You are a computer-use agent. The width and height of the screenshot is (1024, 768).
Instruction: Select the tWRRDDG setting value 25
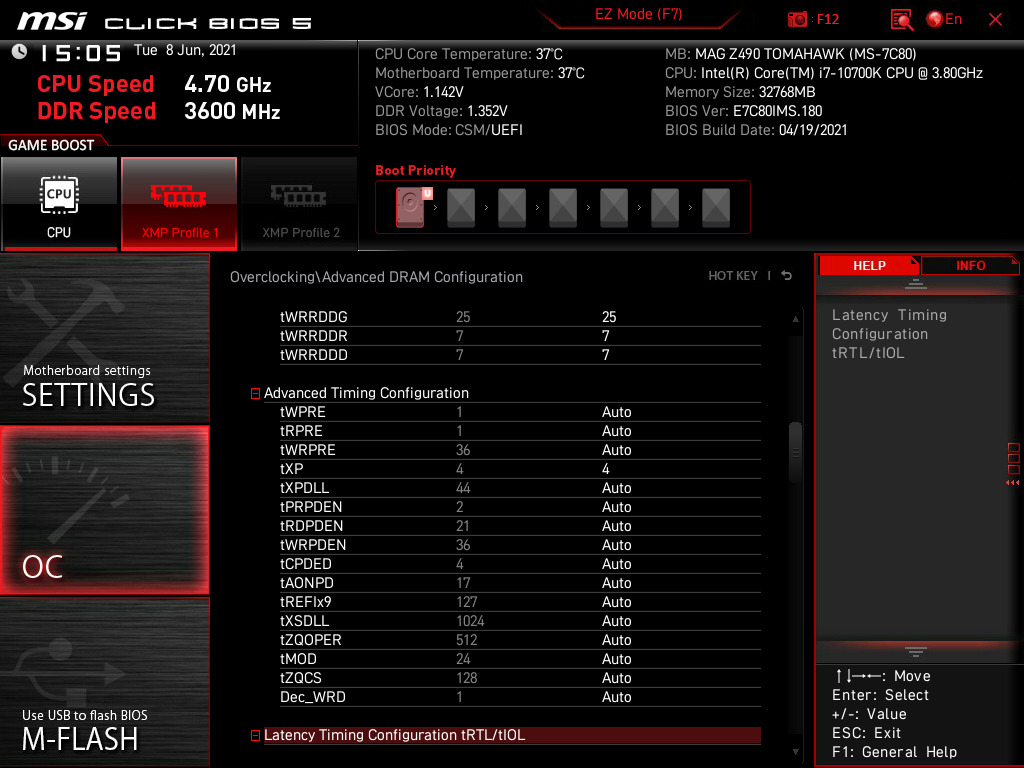[x=609, y=317]
